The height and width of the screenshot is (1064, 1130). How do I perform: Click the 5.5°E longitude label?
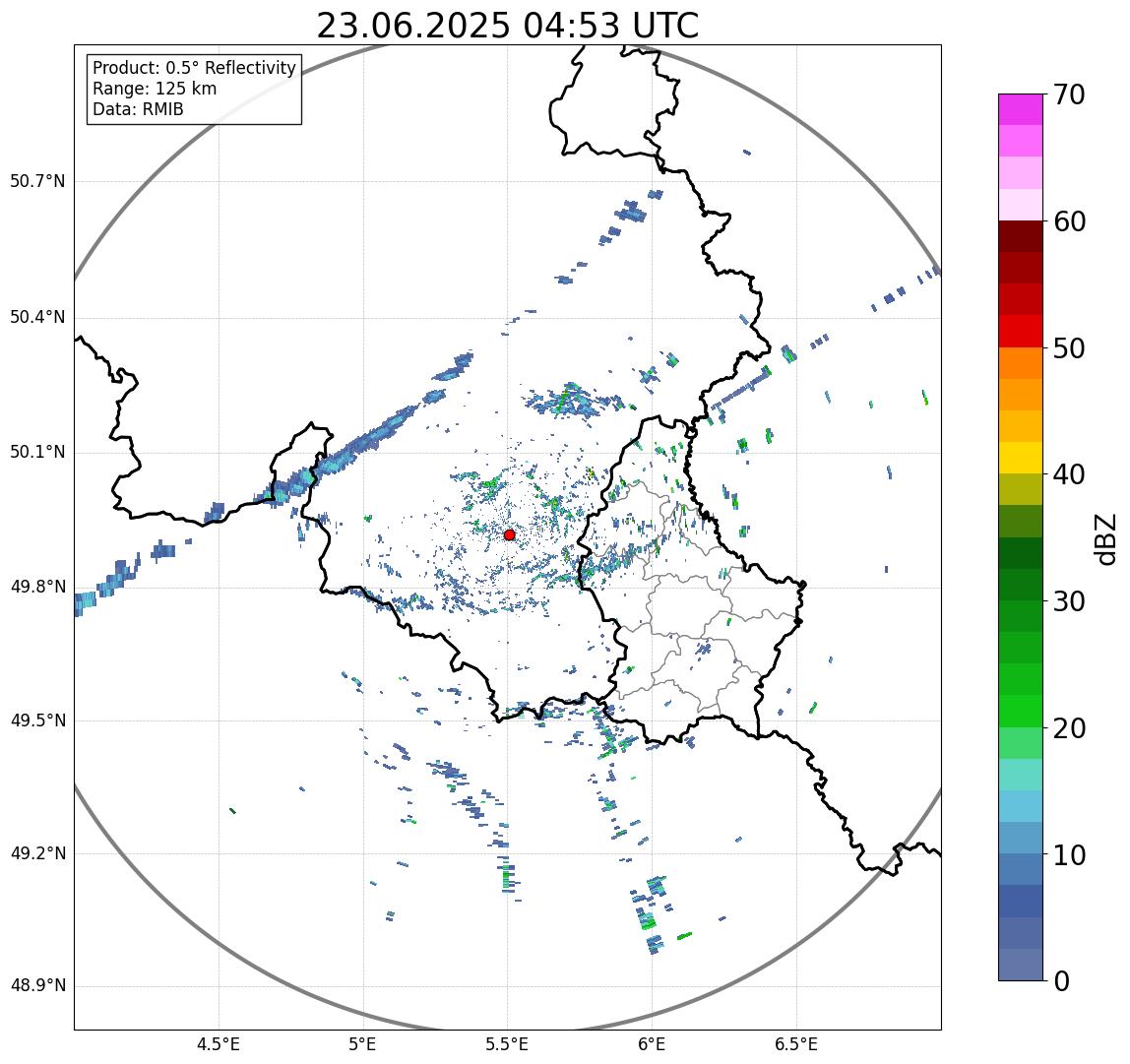pos(507,1044)
